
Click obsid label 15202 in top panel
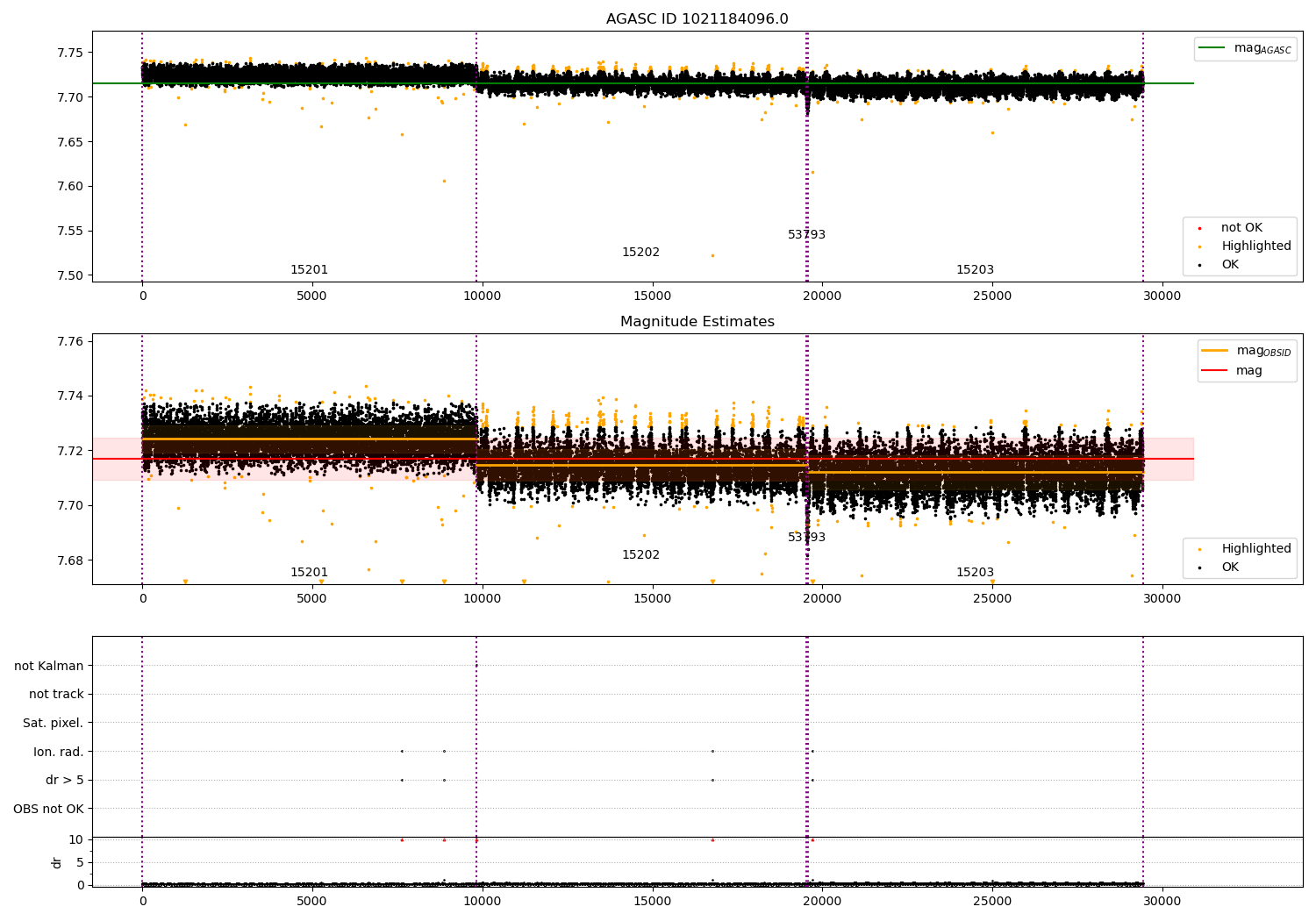point(640,253)
